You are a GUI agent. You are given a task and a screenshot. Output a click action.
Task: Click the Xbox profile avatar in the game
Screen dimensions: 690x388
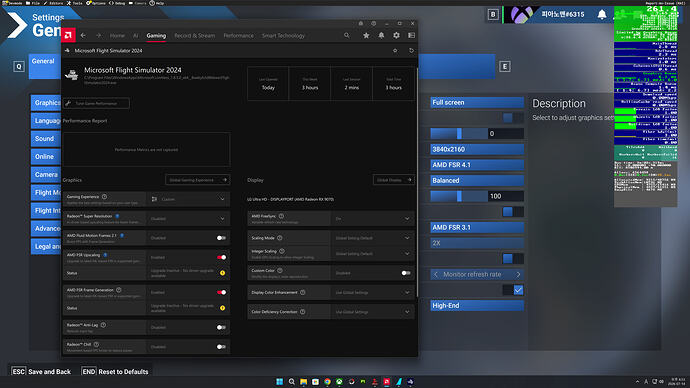(521, 15)
